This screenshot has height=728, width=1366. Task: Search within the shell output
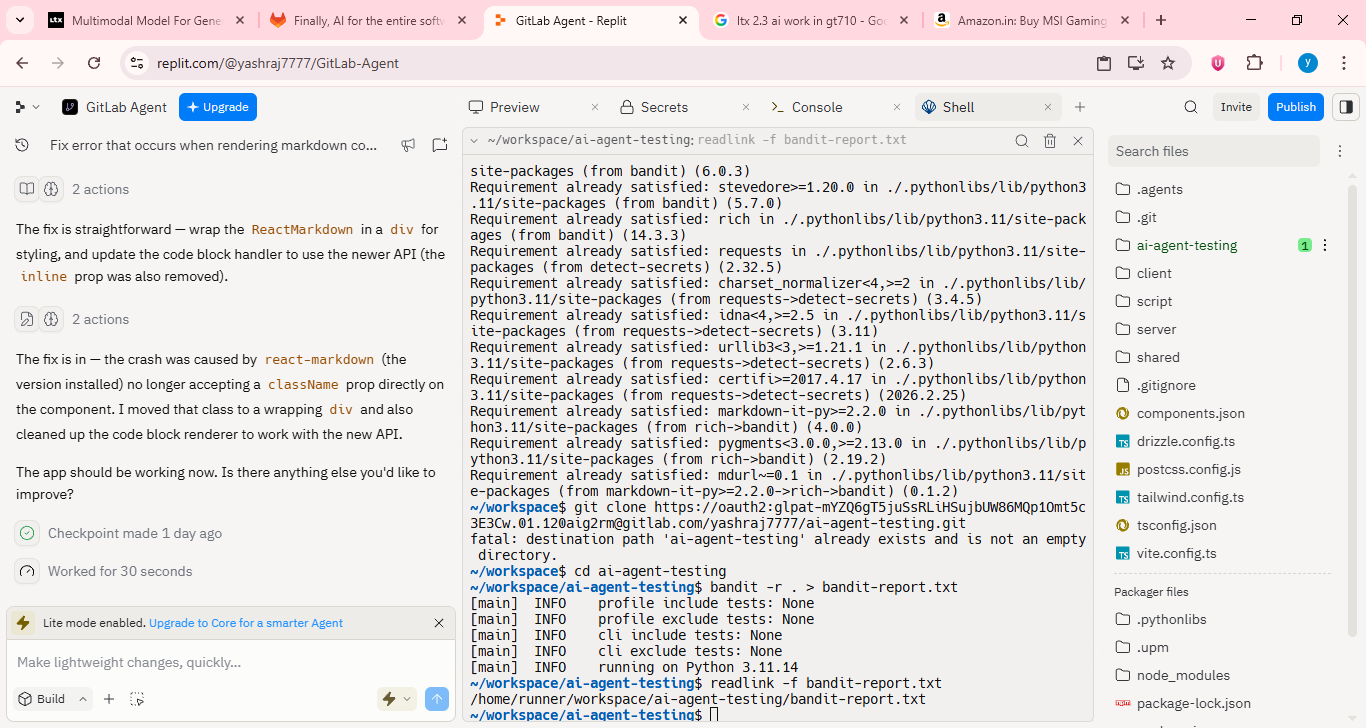coord(1022,141)
